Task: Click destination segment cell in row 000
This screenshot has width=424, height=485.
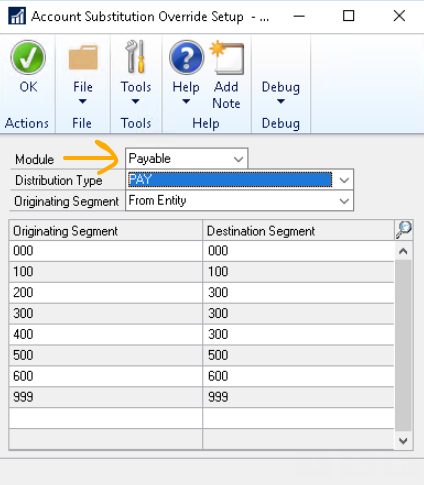Action: [x=298, y=251]
